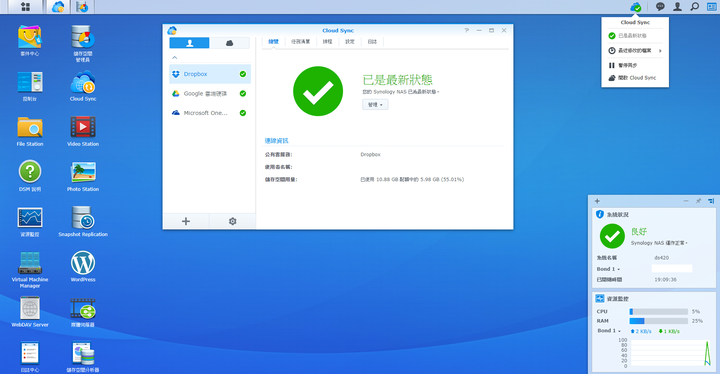The width and height of the screenshot is (720, 374).
Task: Click the RAM usage bar in widget
Action: point(658,321)
